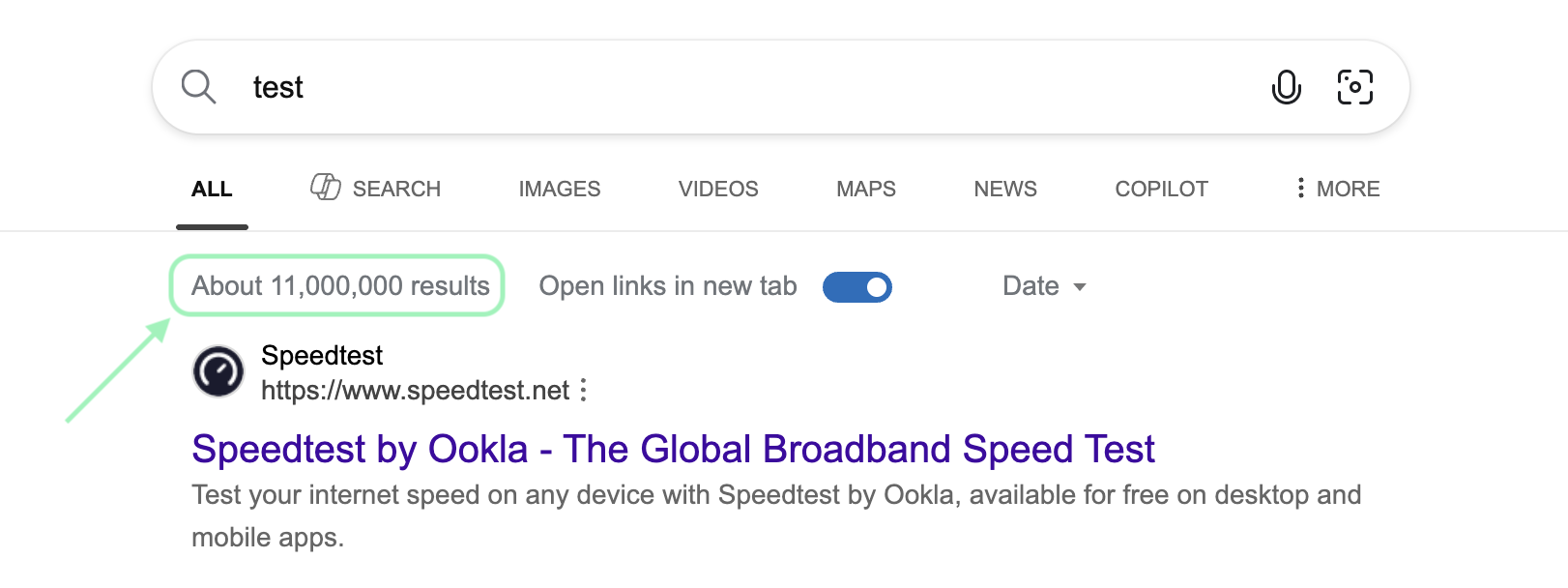The image size is (1568, 588).
Task: Click the microphone voice search icon
Action: [x=1286, y=87]
